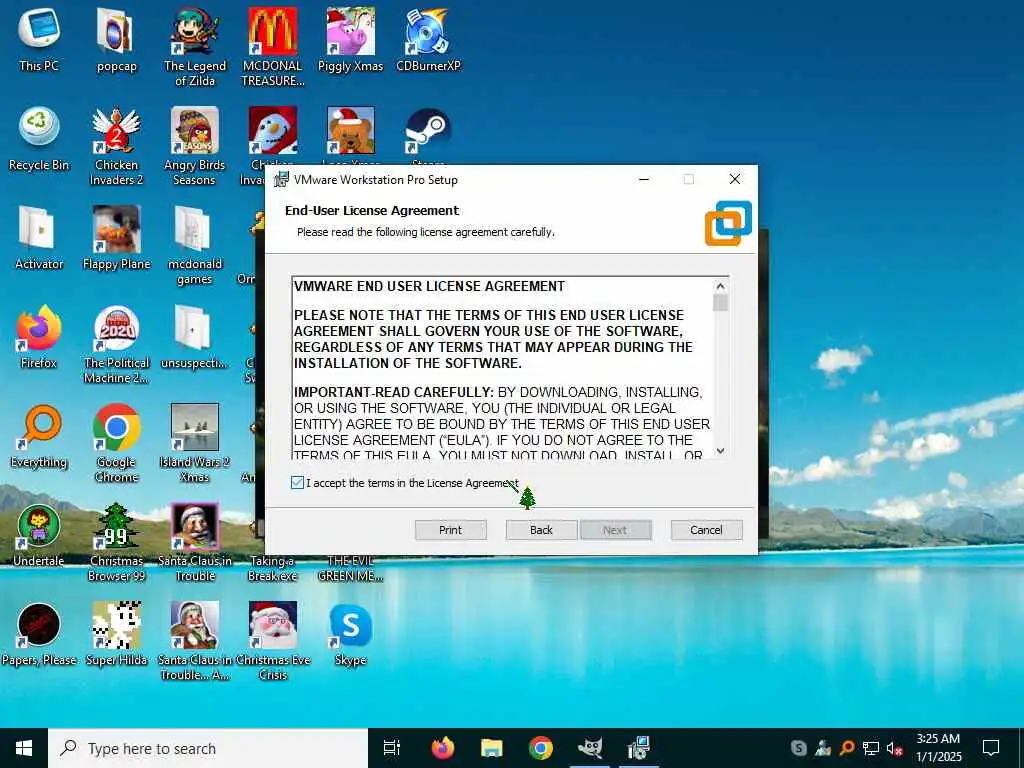
Task: Close the VMware Workstation Pro Setup window
Action: point(735,180)
